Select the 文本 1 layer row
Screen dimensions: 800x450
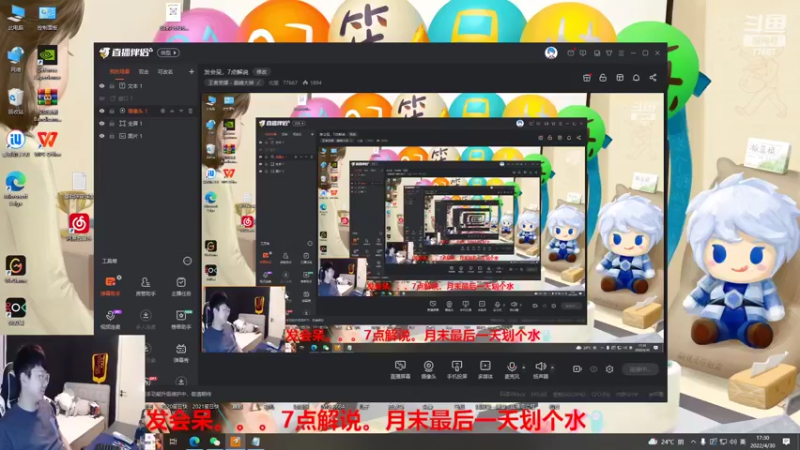(x=146, y=86)
